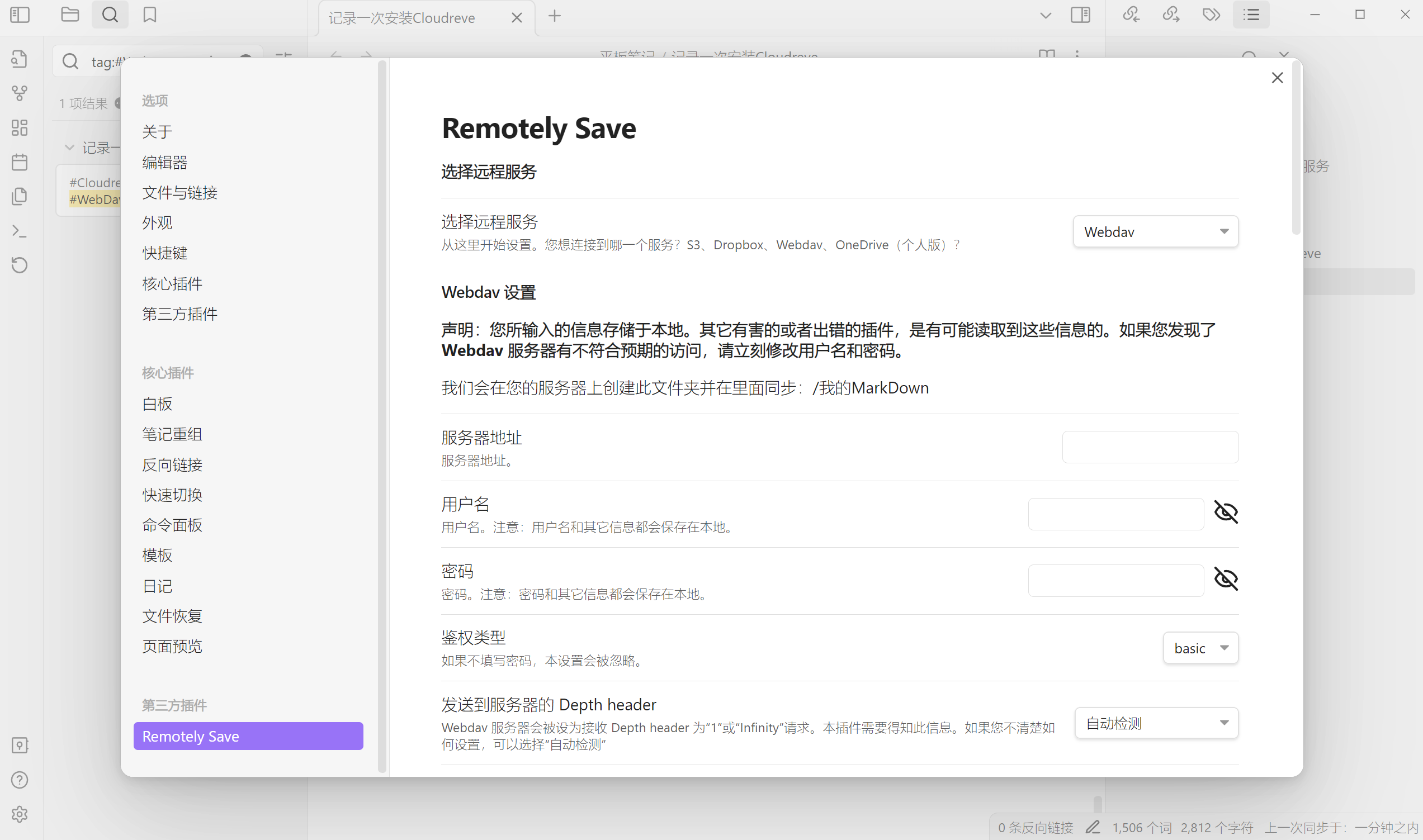Click the 0 条反向链接 status item

pos(1035,828)
